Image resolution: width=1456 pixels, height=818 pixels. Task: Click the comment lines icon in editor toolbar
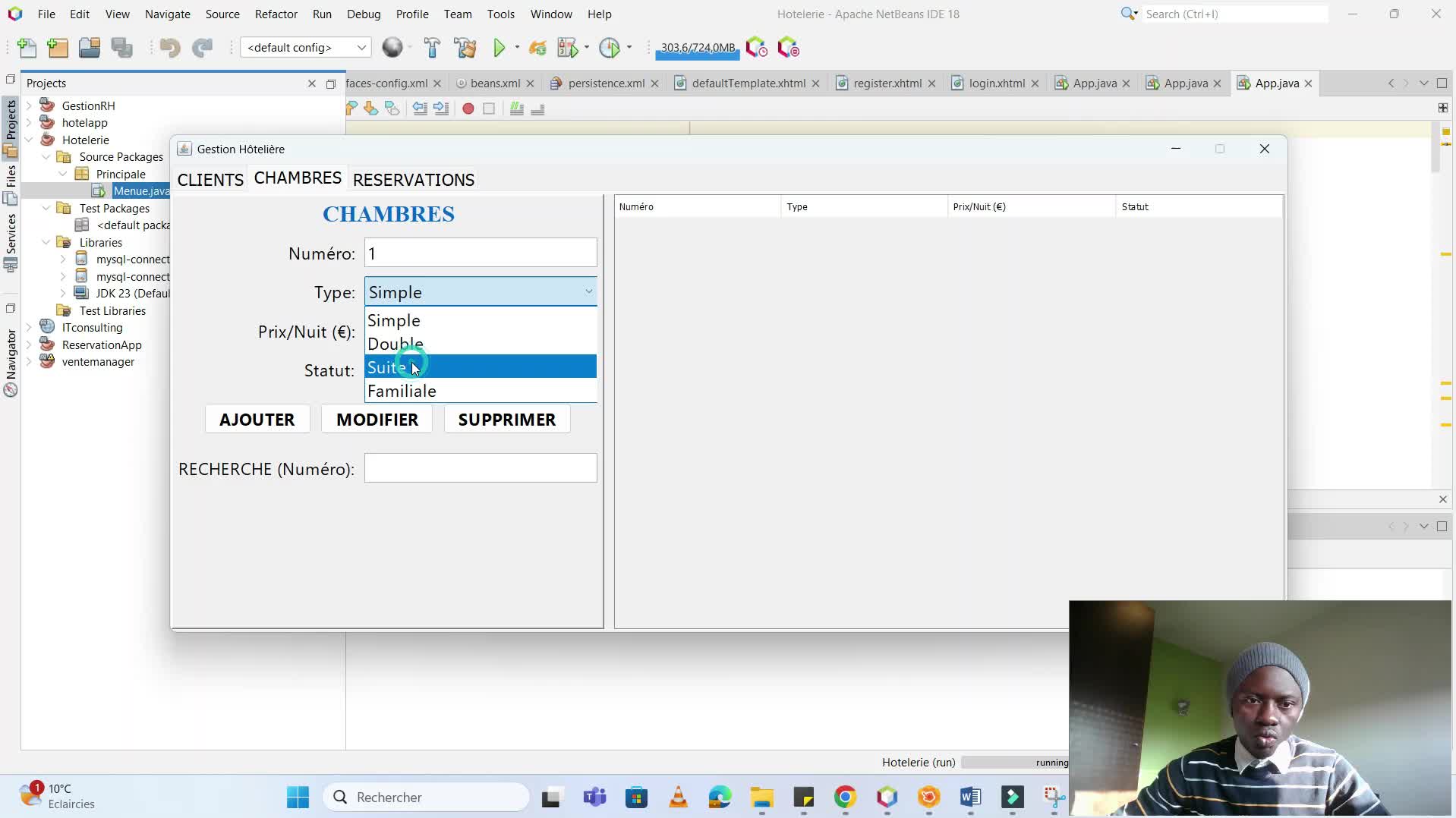[x=517, y=109]
